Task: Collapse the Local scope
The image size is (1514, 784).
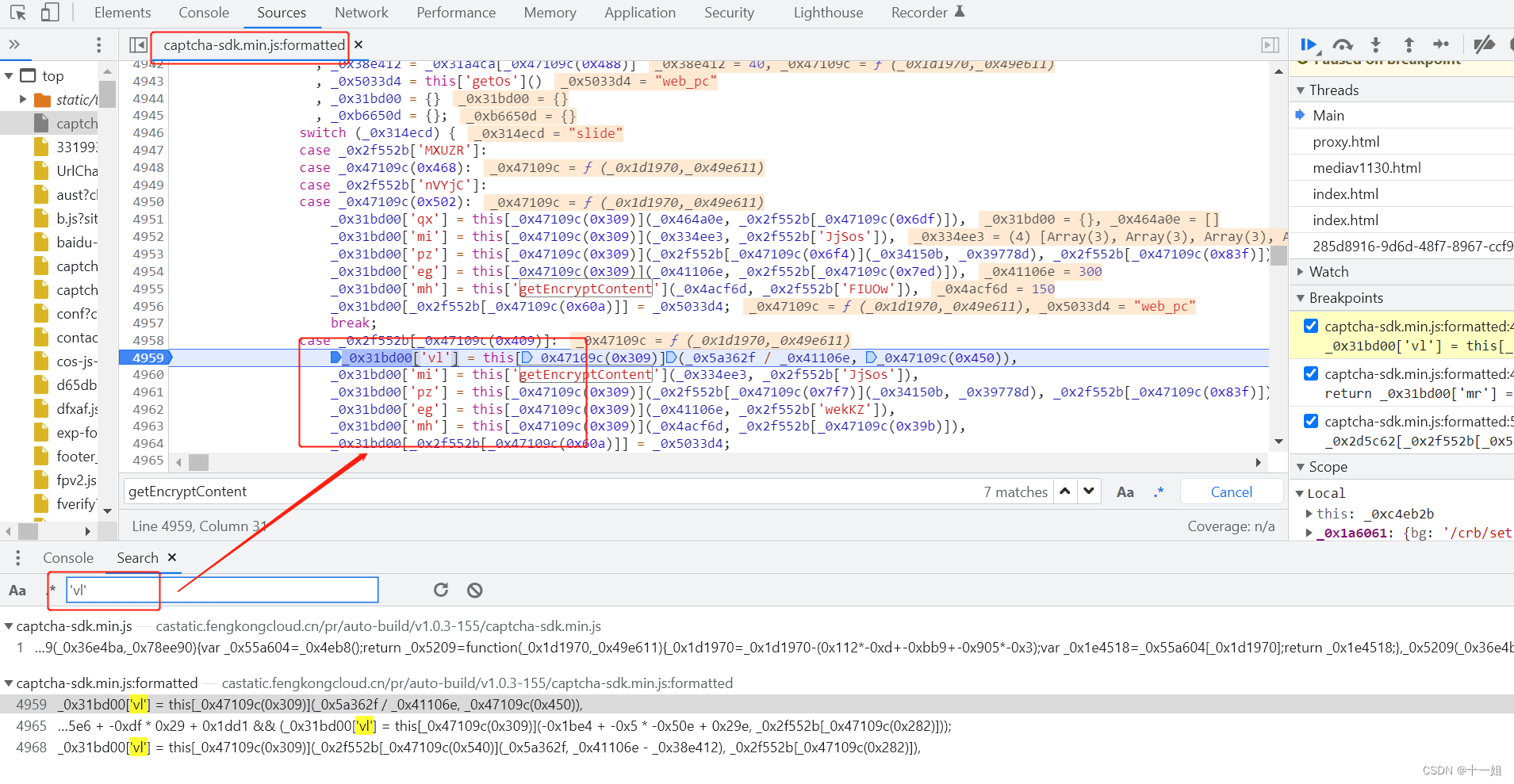Action: tap(1300, 493)
